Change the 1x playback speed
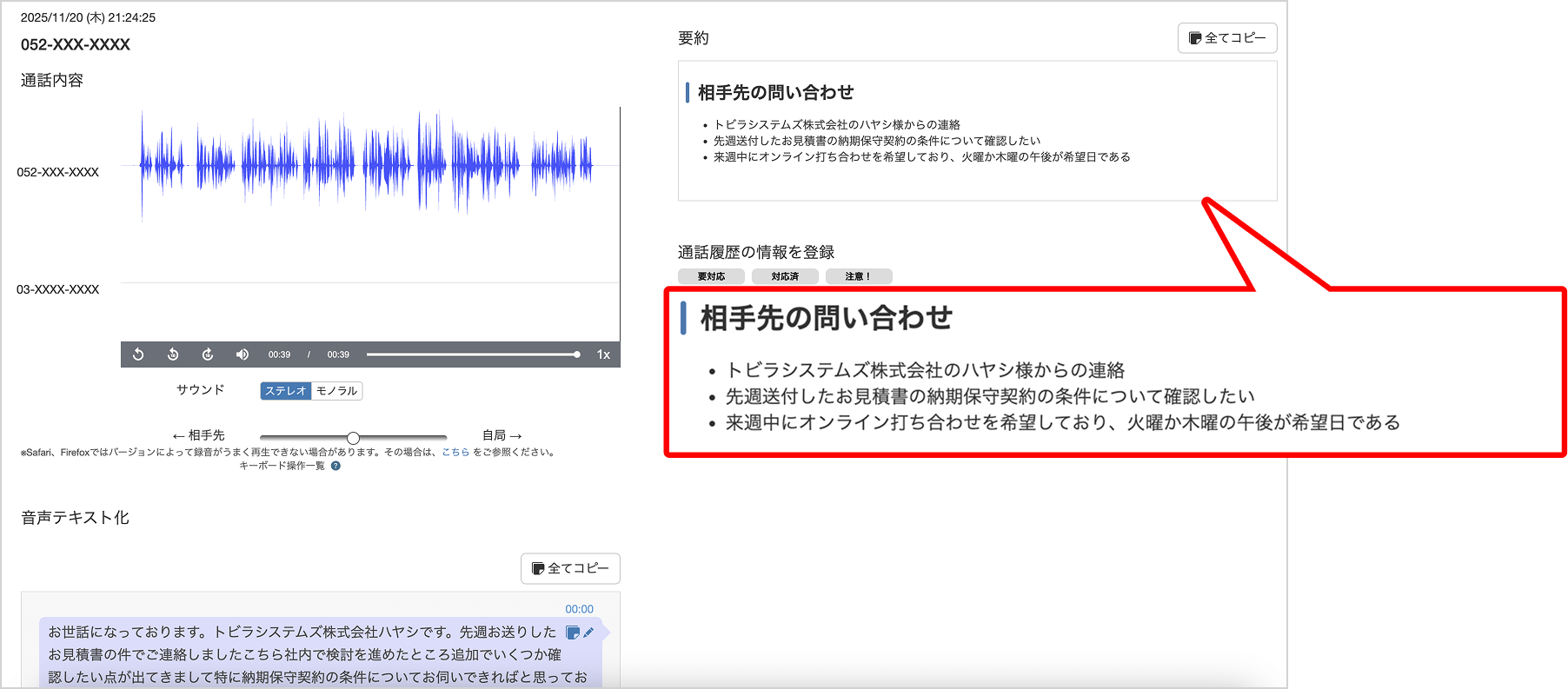This screenshot has width=1568, height=689. pos(603,354)
